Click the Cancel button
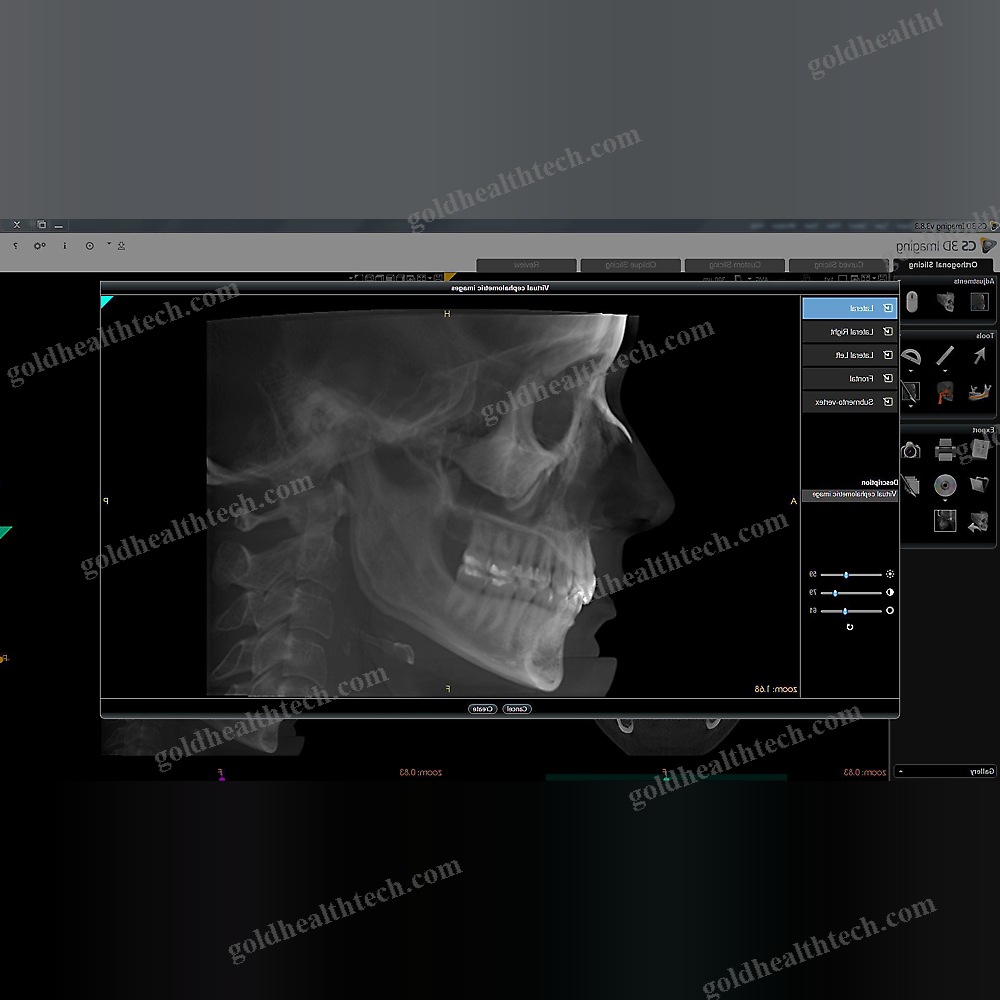The height and width of the screenshot is (1000, 1000). click(x=517, y=709)
